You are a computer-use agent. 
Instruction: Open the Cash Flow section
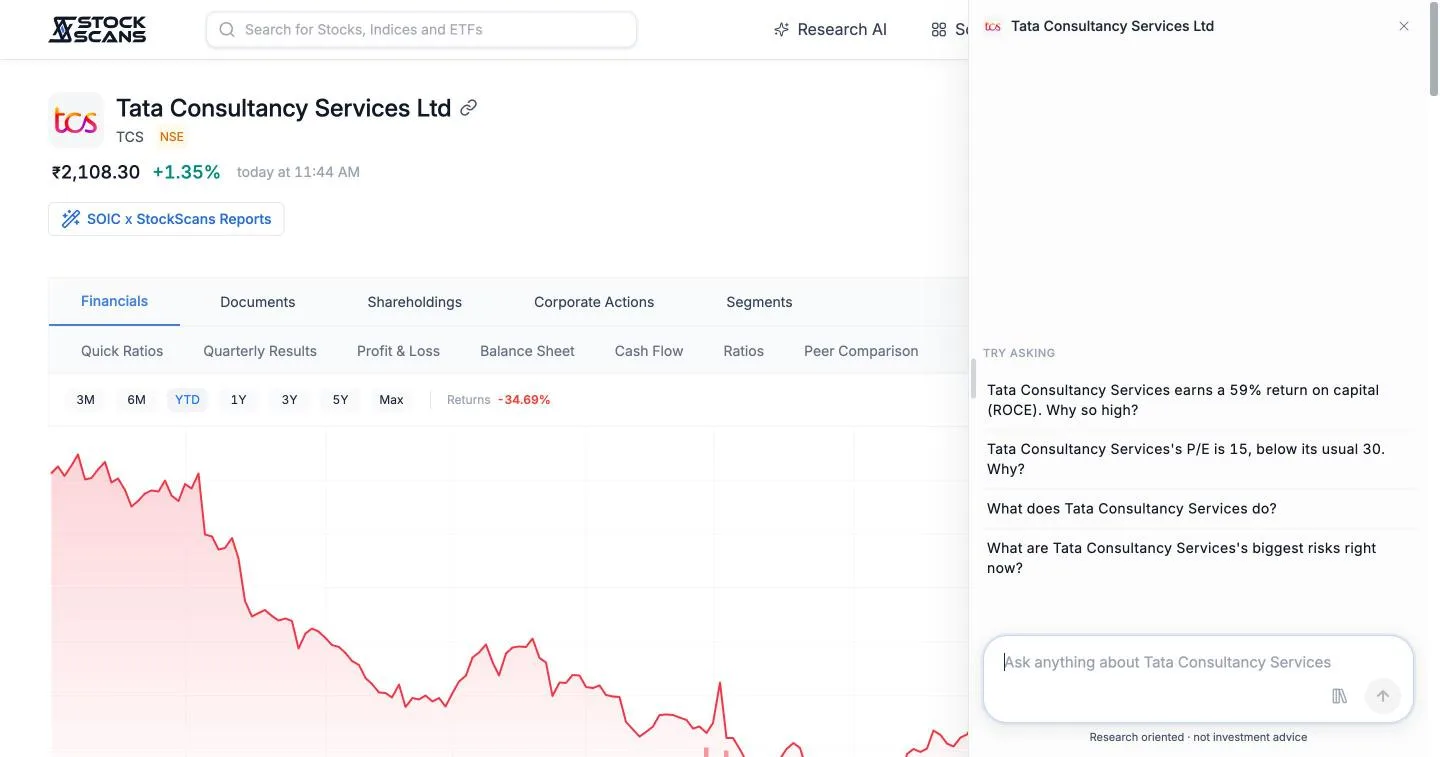[649, 351]
